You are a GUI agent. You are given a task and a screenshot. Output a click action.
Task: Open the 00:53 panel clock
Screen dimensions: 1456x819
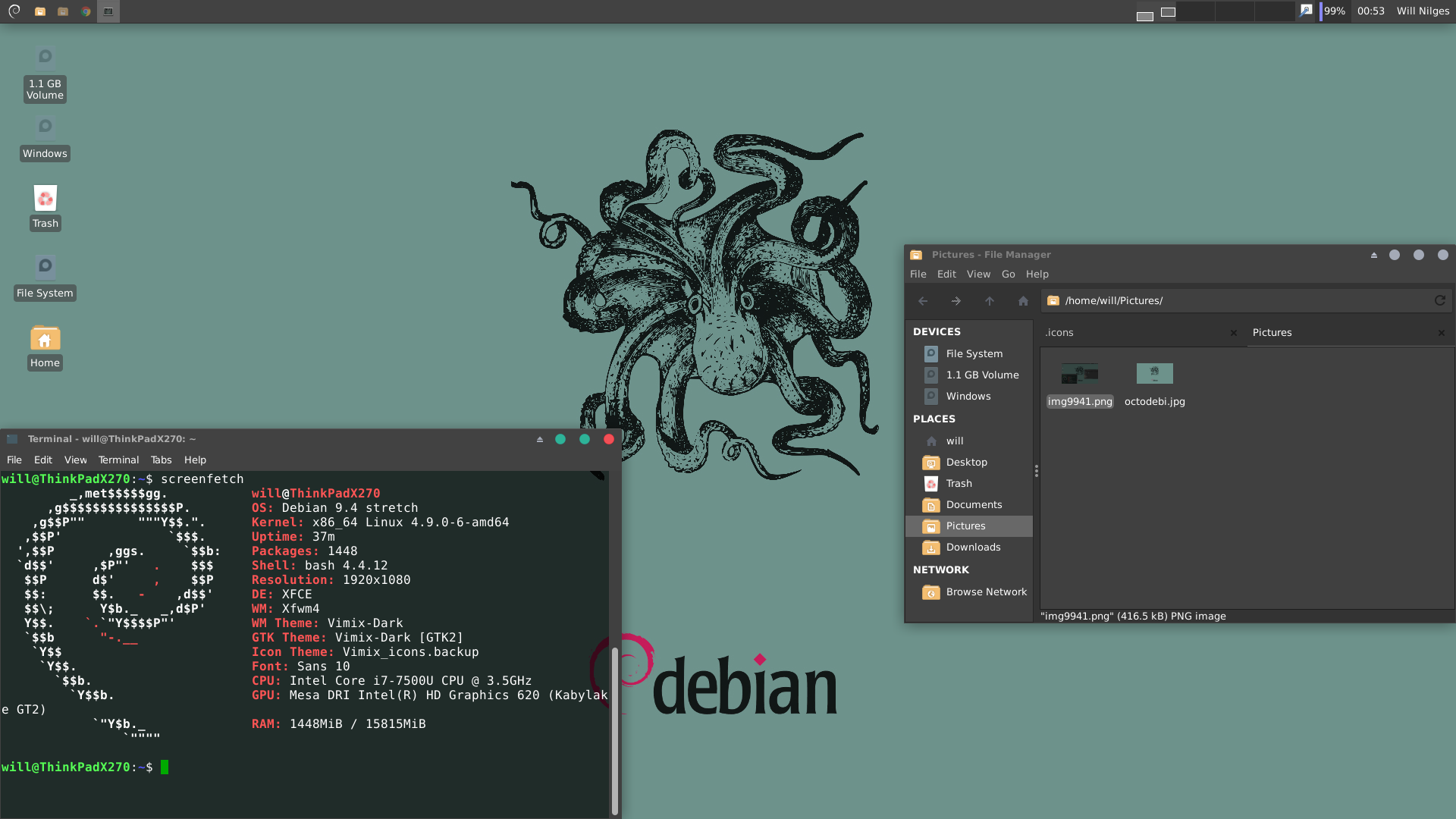coord(1370,11)
